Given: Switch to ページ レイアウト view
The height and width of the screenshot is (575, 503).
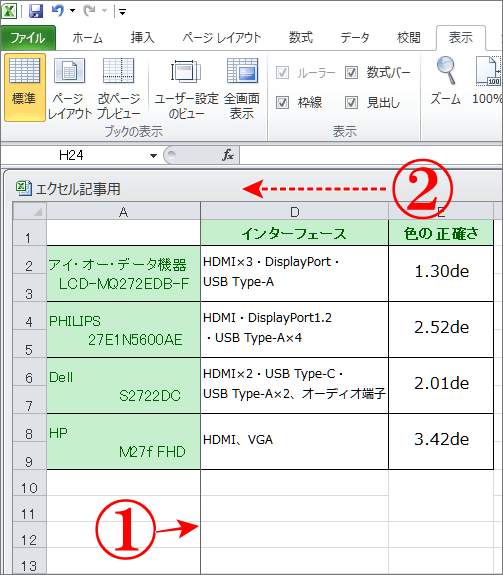Looking at the screenshot, I should point(69,87).
